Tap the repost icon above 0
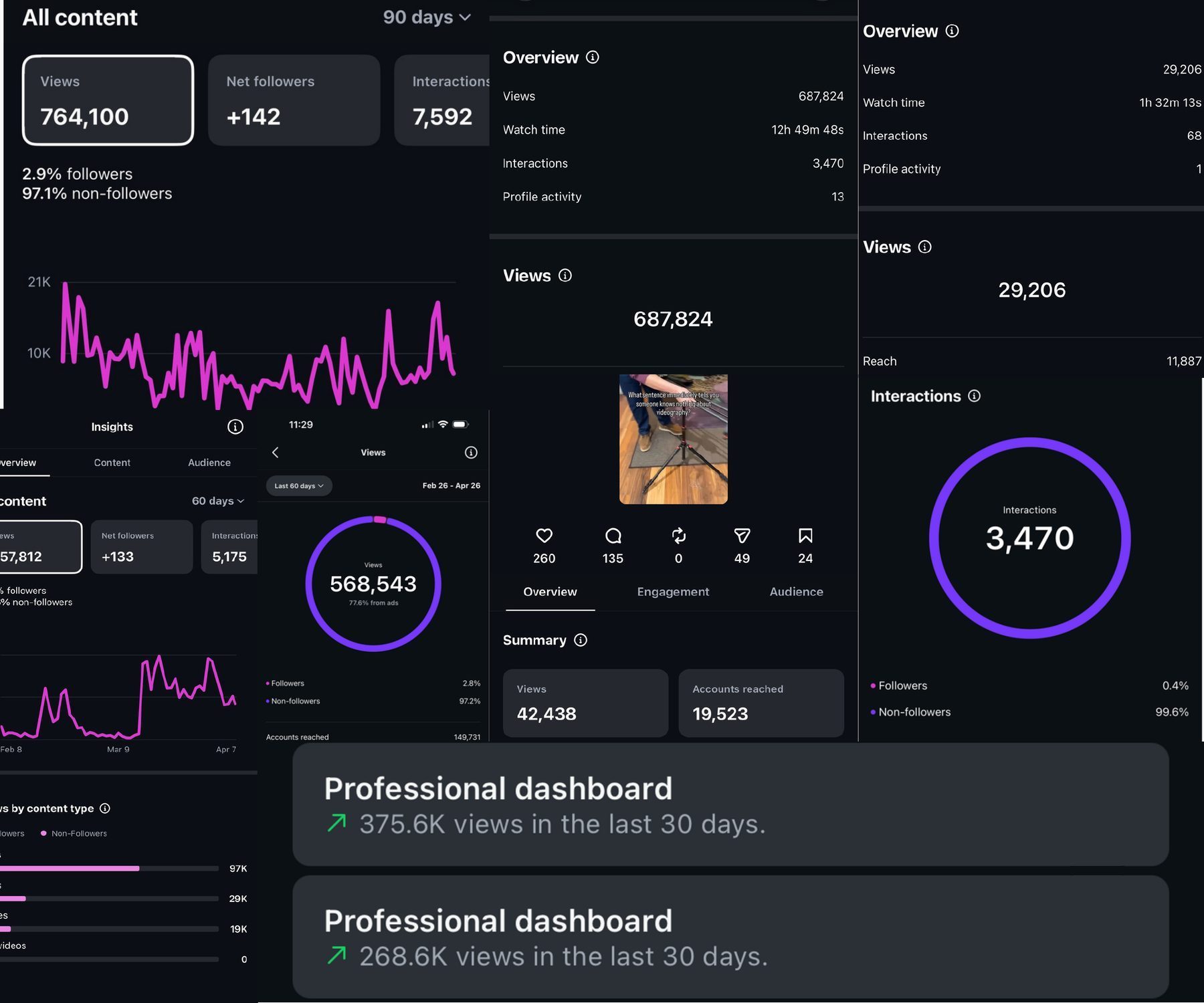The width and height of the screenshot is (1204, 1003). (678, 536)
